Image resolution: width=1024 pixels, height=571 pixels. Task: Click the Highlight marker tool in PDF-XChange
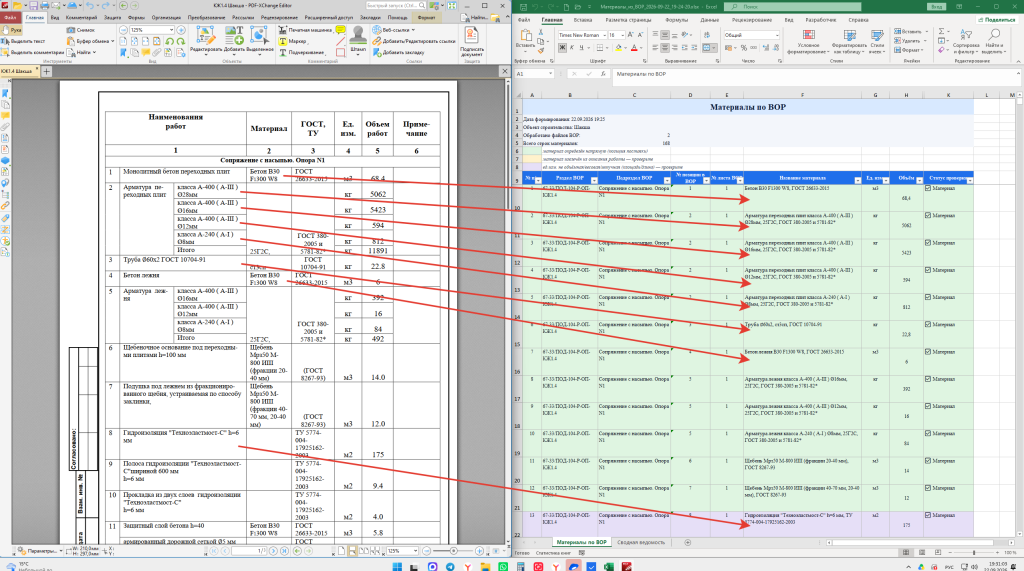pos(293,41)
